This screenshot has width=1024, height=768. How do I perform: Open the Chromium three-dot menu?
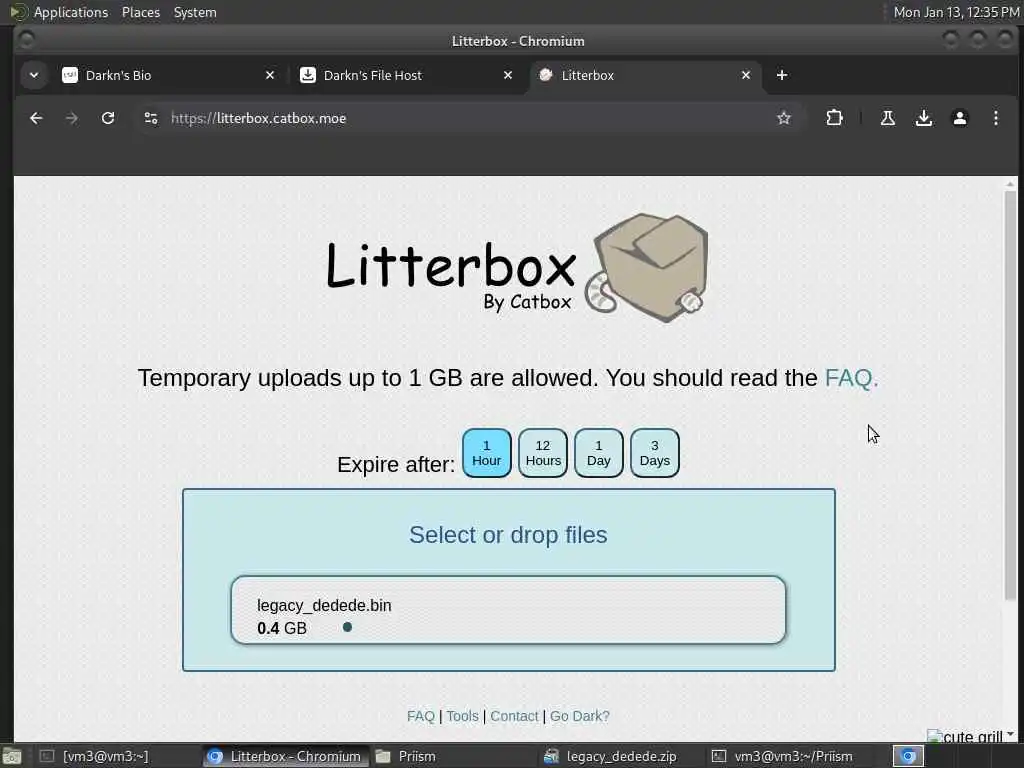(x=995, y=118)
